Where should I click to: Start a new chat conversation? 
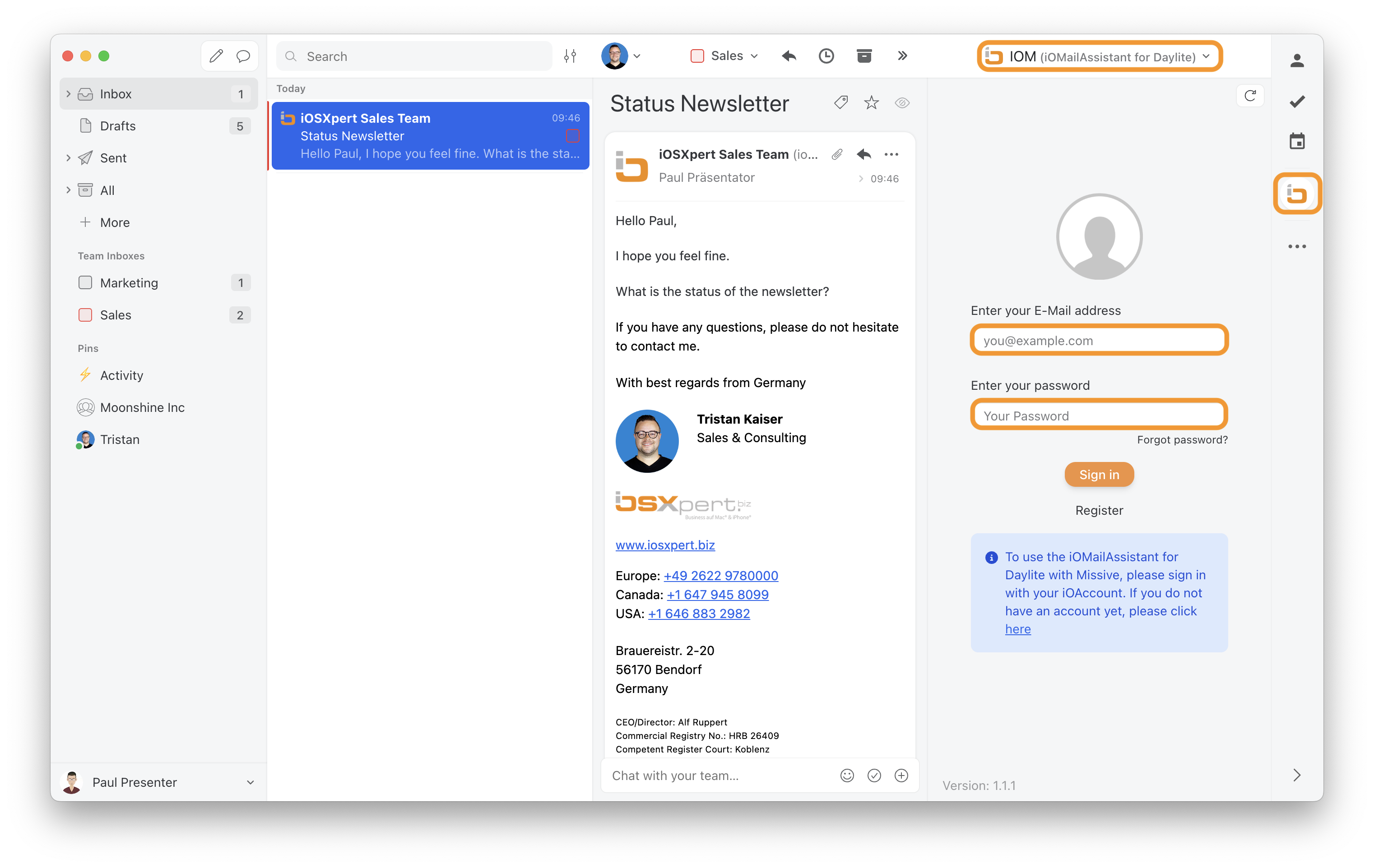244,56
